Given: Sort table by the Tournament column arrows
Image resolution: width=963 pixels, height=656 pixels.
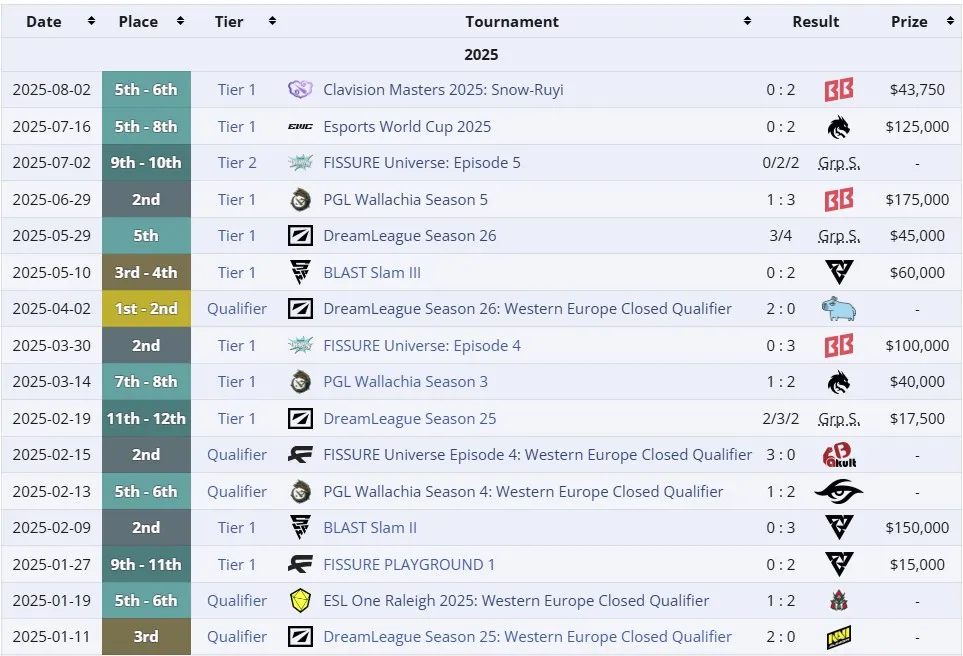Looking at the screenshot, I should coord(747,21).
